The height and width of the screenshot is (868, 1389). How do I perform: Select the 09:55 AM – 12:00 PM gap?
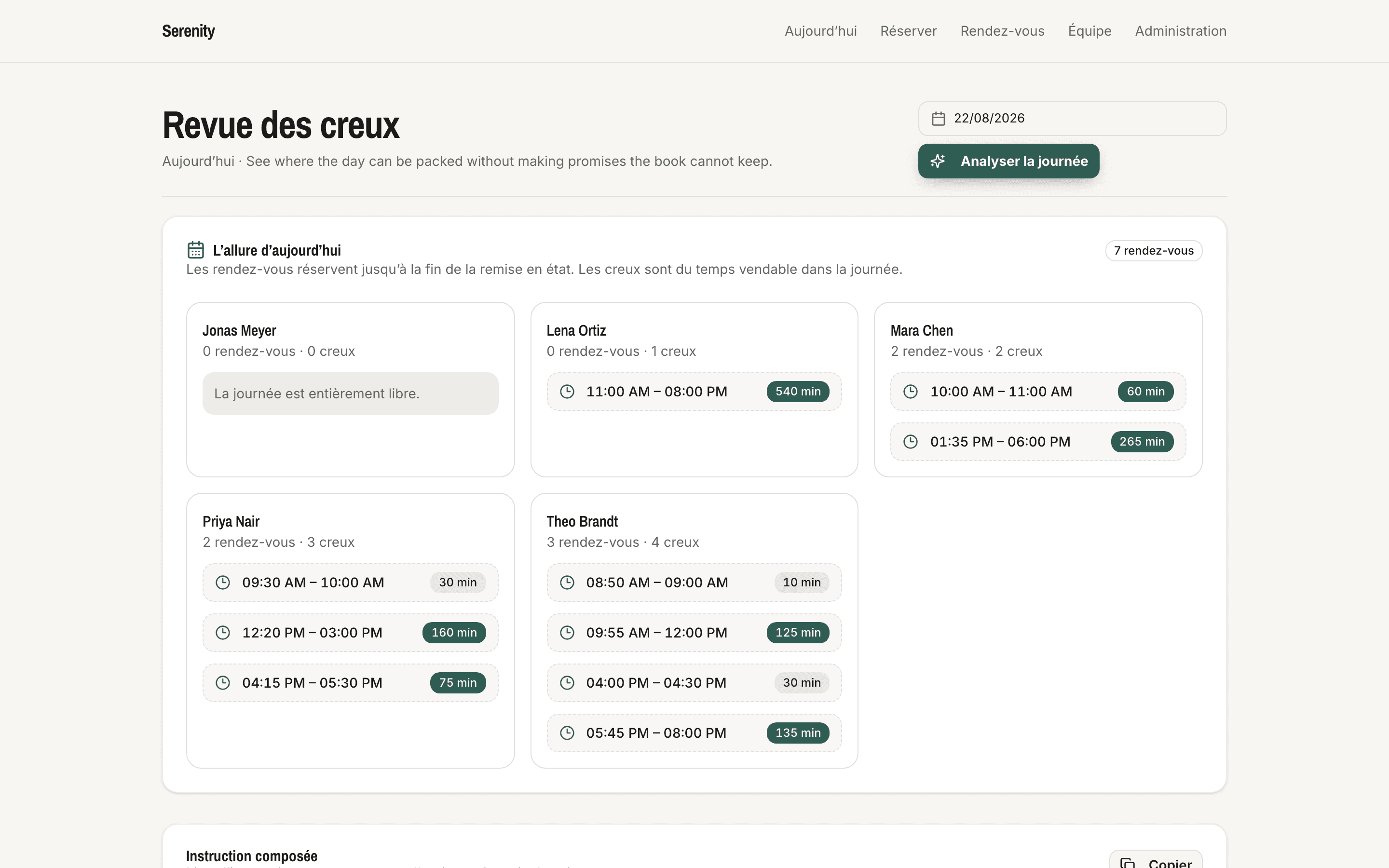694,633
